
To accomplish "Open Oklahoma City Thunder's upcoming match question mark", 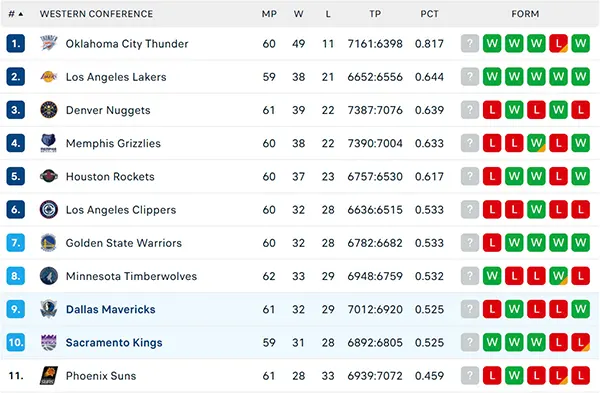I will 470,43.
